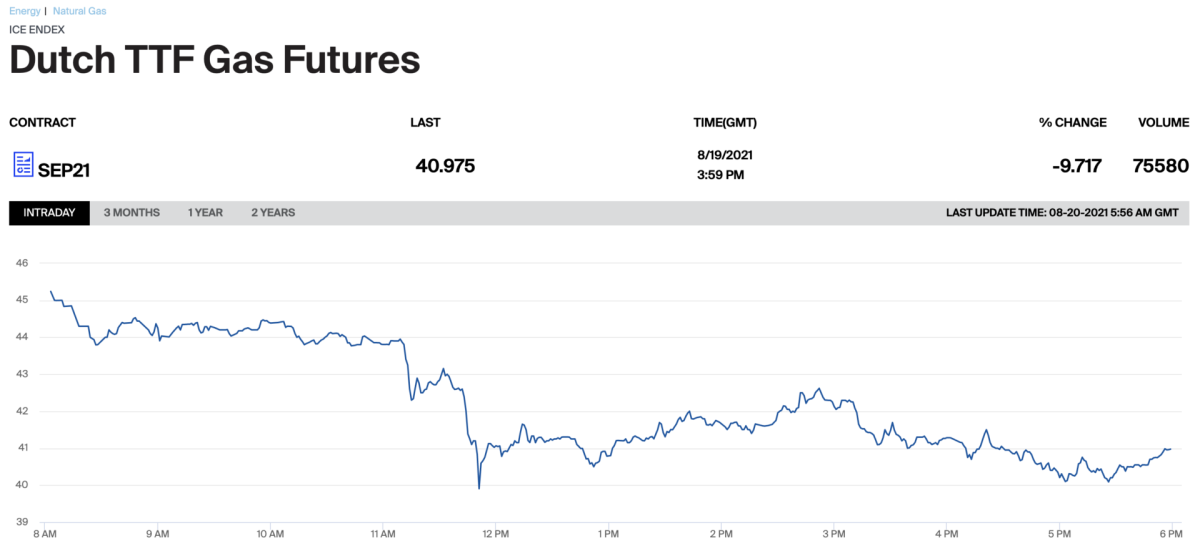Image resolution: width=1200 pixels, height=551 pixels.
Task: Click the TIME(GMT) column header
Action: coord(725,123)
